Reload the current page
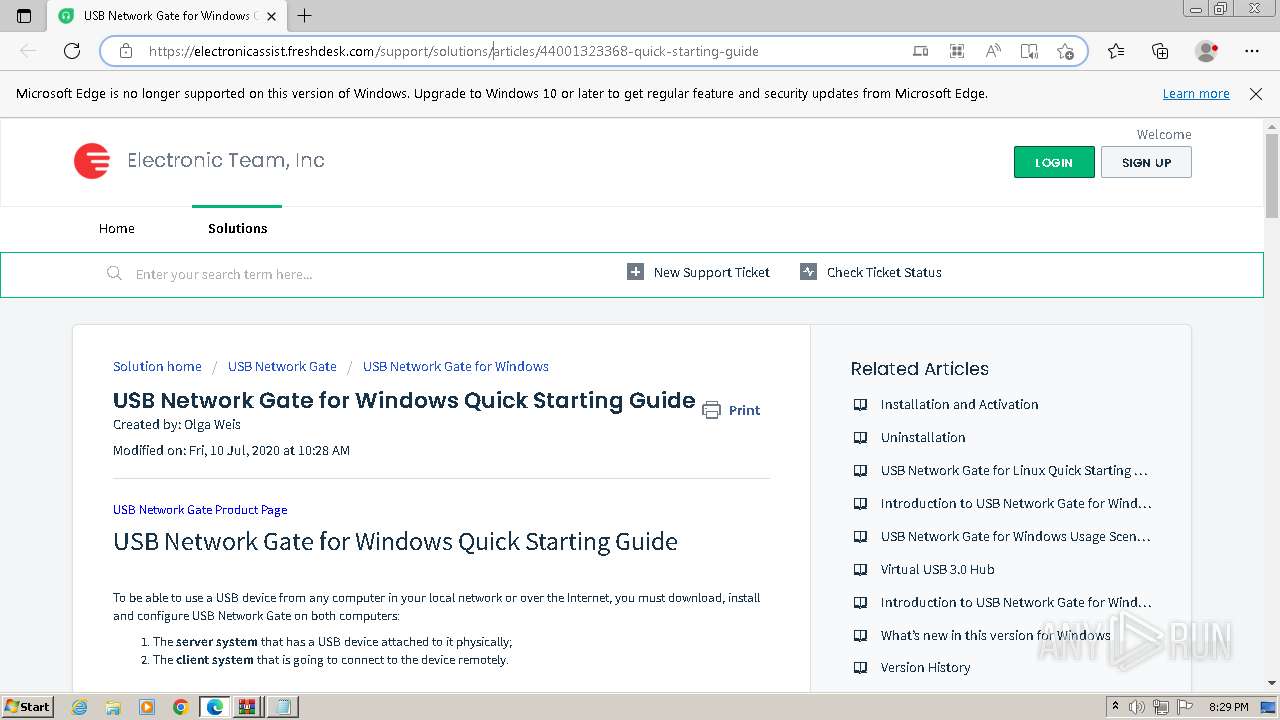This screenshot has width=1280, height=720. pyautogui.click(x=72, y=51)
